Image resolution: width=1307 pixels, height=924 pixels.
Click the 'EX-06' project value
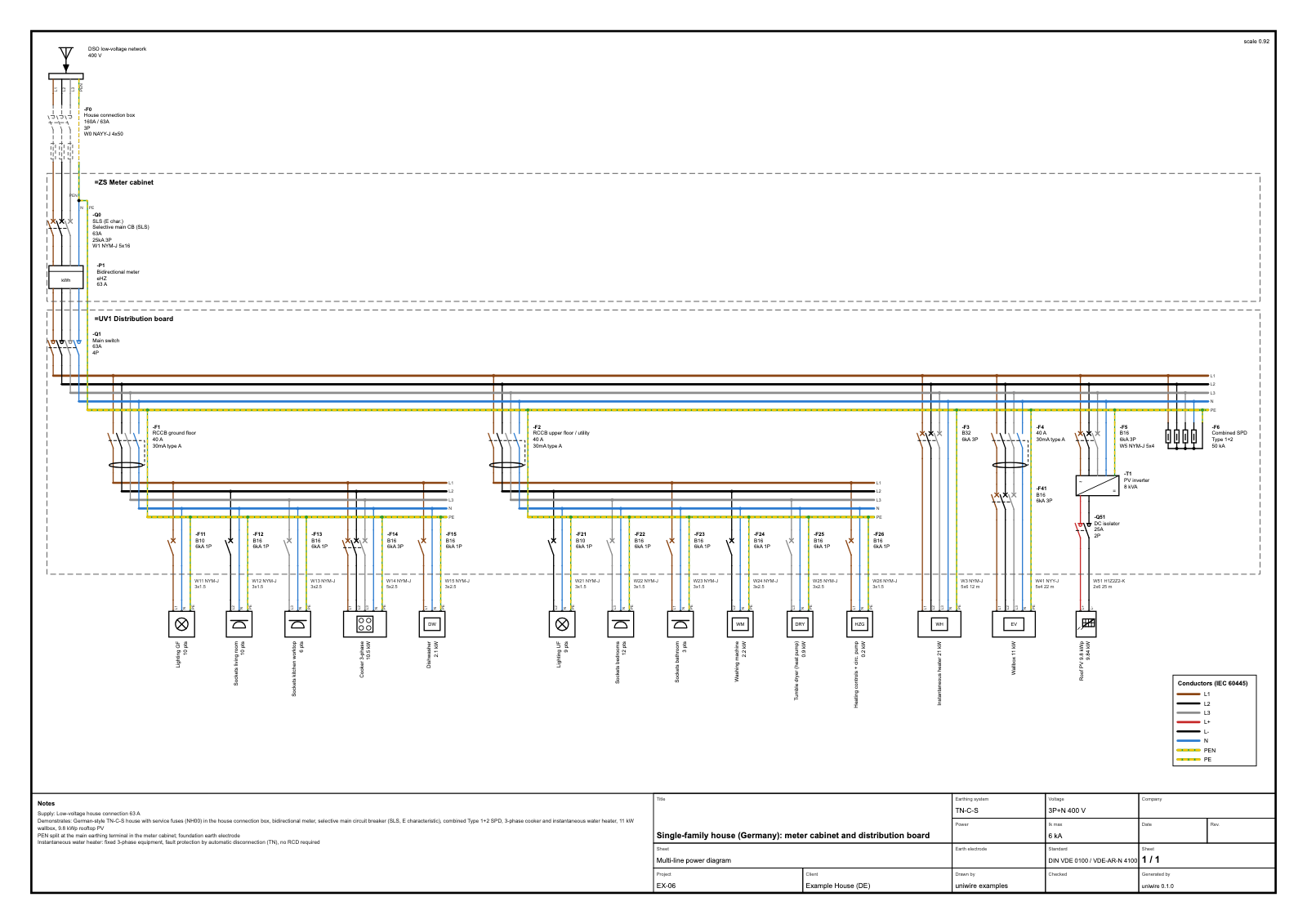click(x=666, y=886)
